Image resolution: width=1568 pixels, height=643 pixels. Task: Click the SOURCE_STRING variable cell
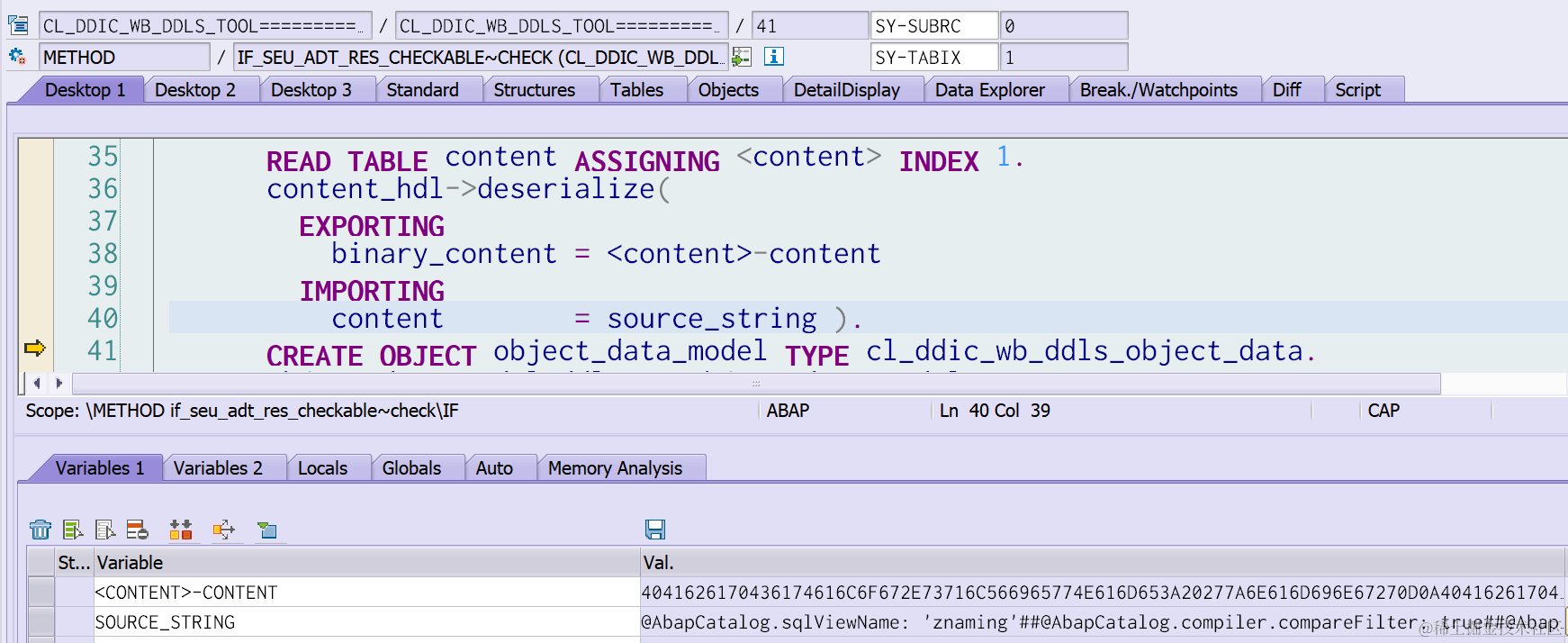click(x=366, y=621)
